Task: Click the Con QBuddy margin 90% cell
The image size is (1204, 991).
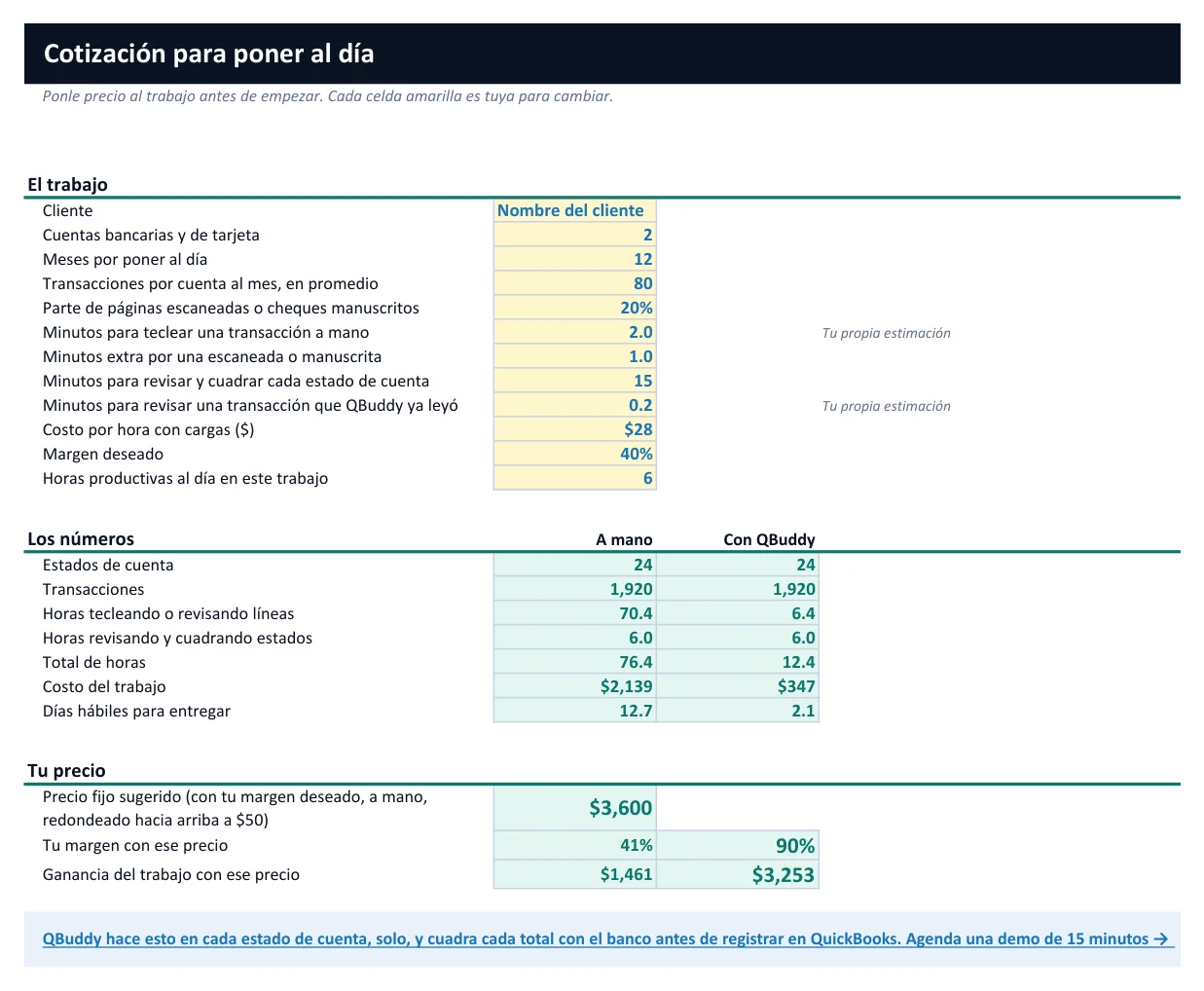Action: tap(738, 846)
